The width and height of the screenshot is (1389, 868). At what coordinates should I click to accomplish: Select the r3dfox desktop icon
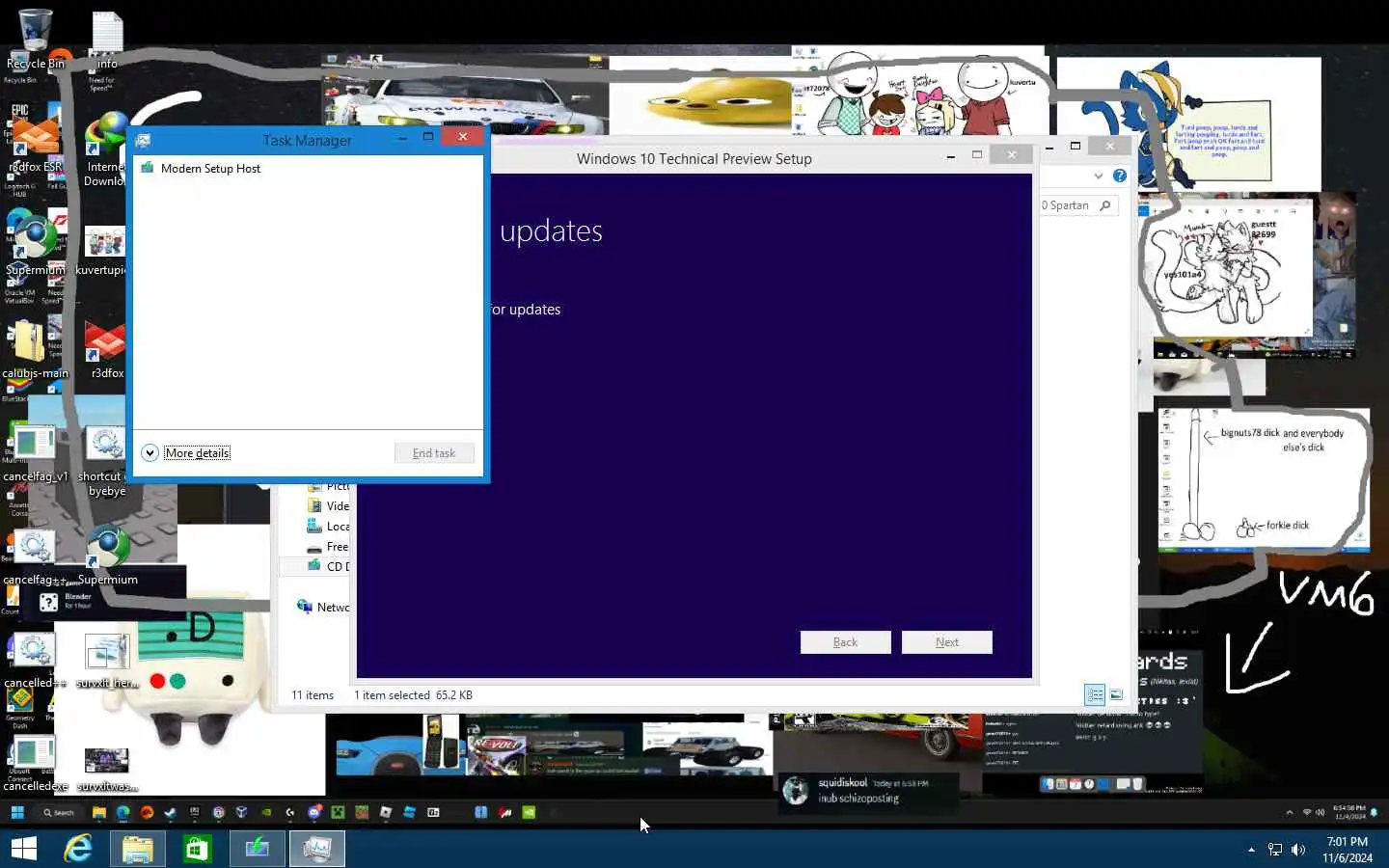click(x=106, y=349)
